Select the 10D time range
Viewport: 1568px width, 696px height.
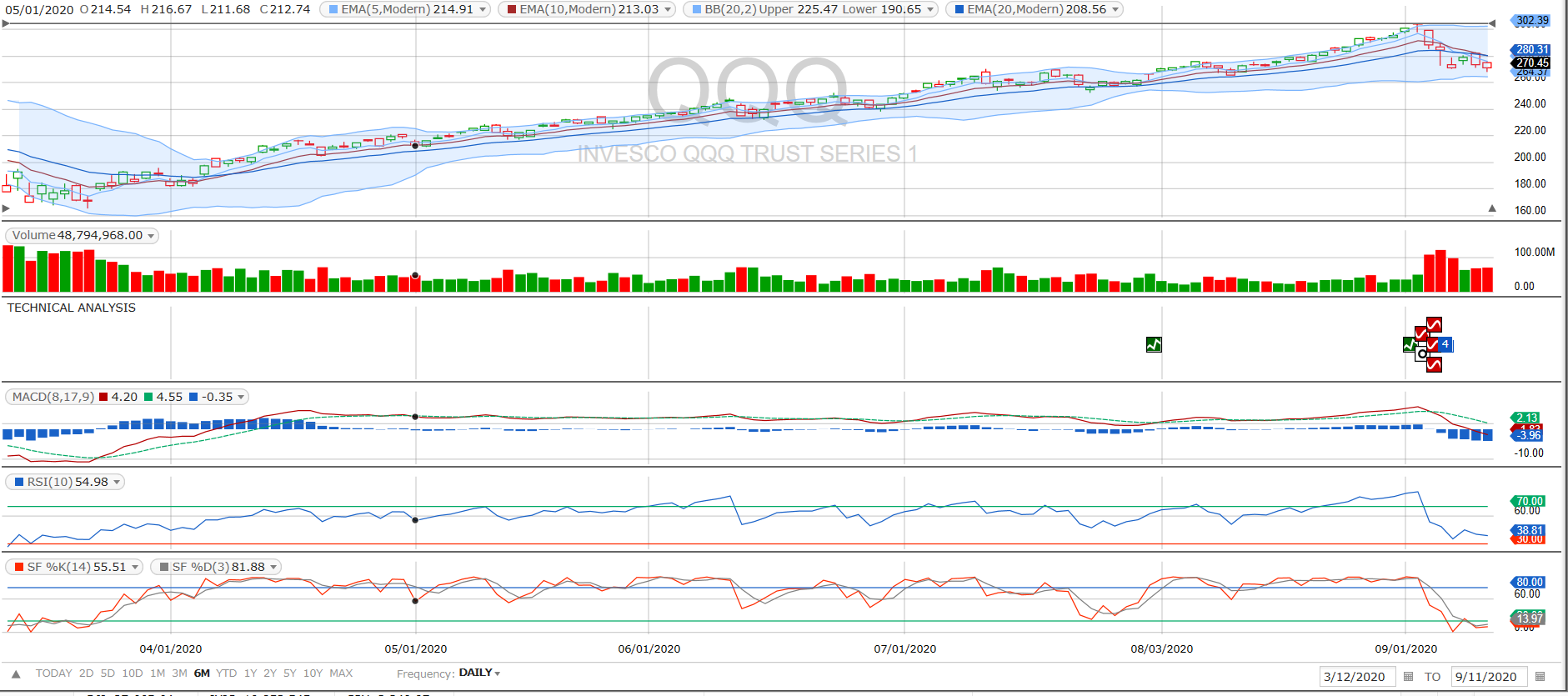133,673
